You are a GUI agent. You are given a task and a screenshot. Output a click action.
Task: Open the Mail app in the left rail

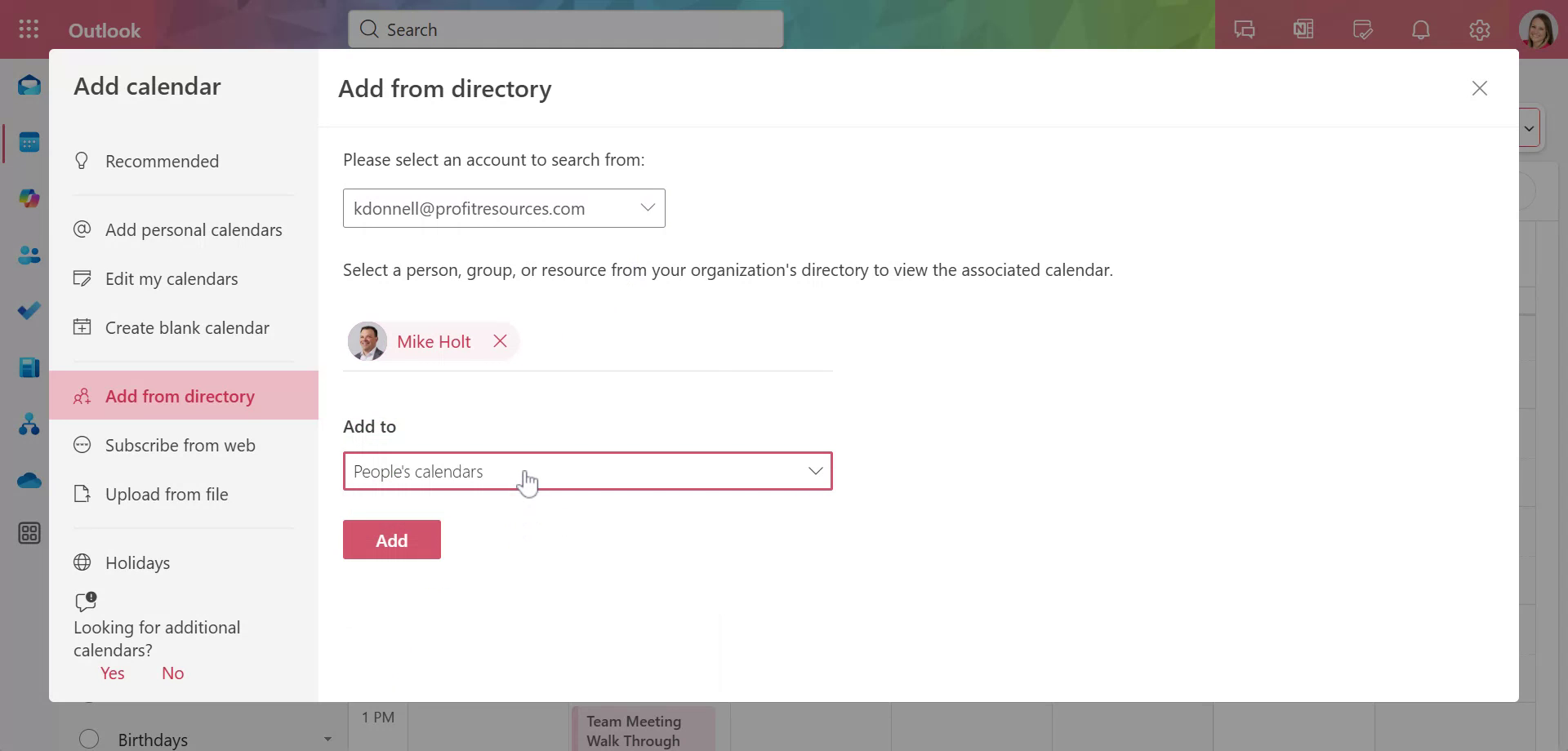(x=29, y=85)
